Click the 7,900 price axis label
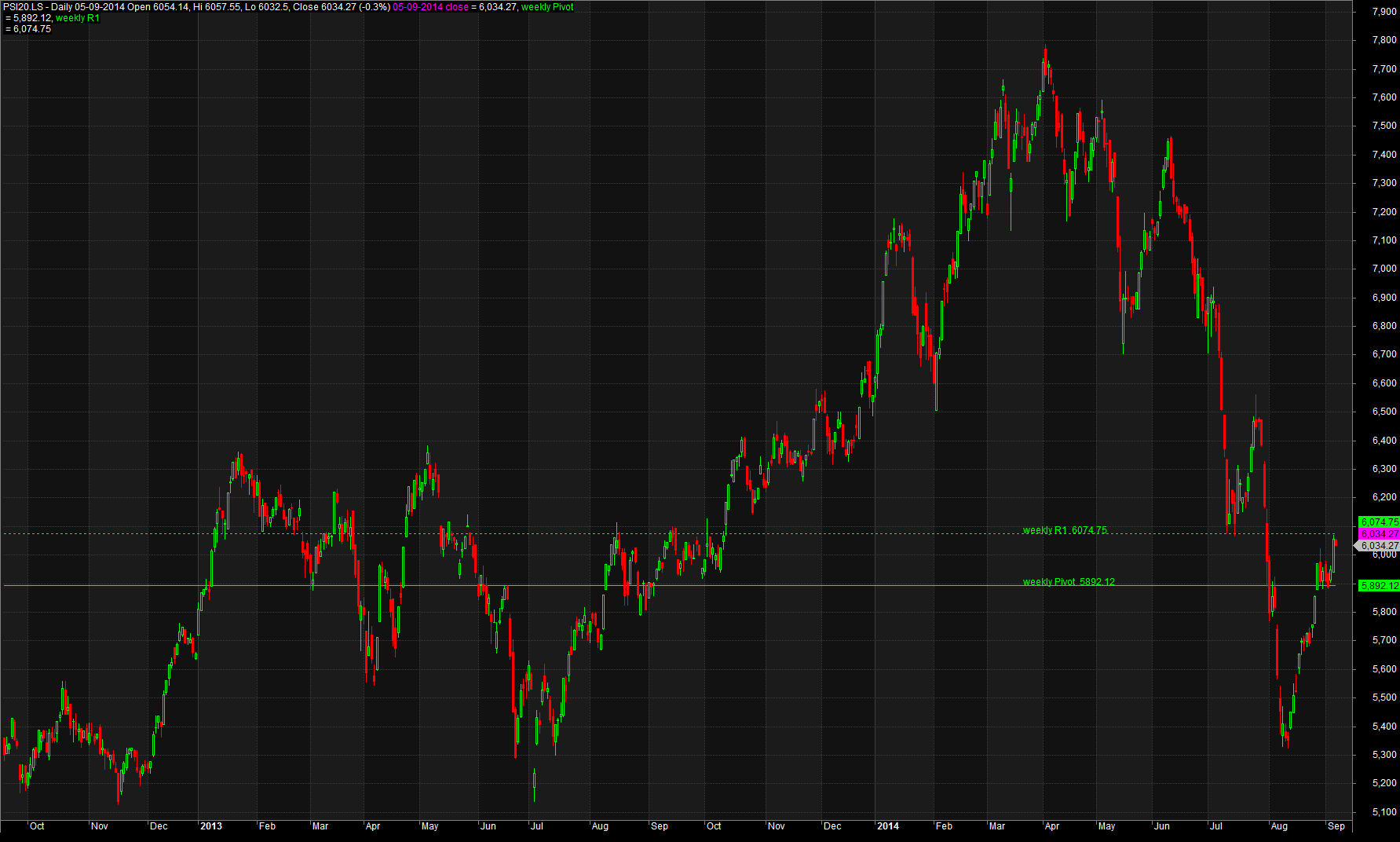Viewport: 1400px width, 842px height. click(1384, 11)
